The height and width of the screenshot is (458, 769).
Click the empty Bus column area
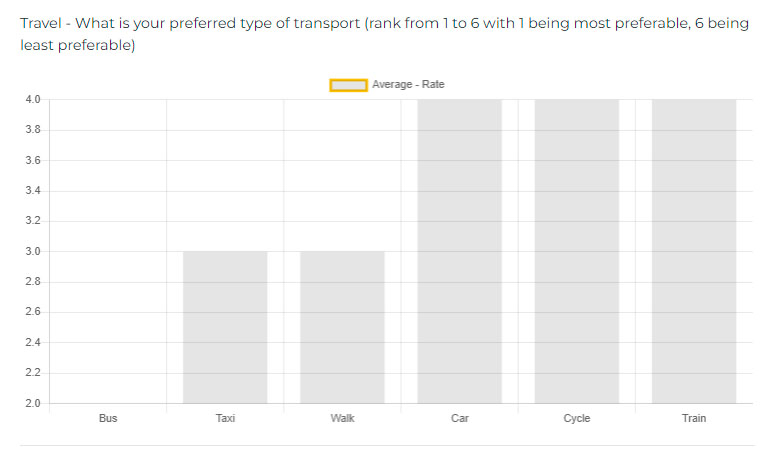point(108,251)
